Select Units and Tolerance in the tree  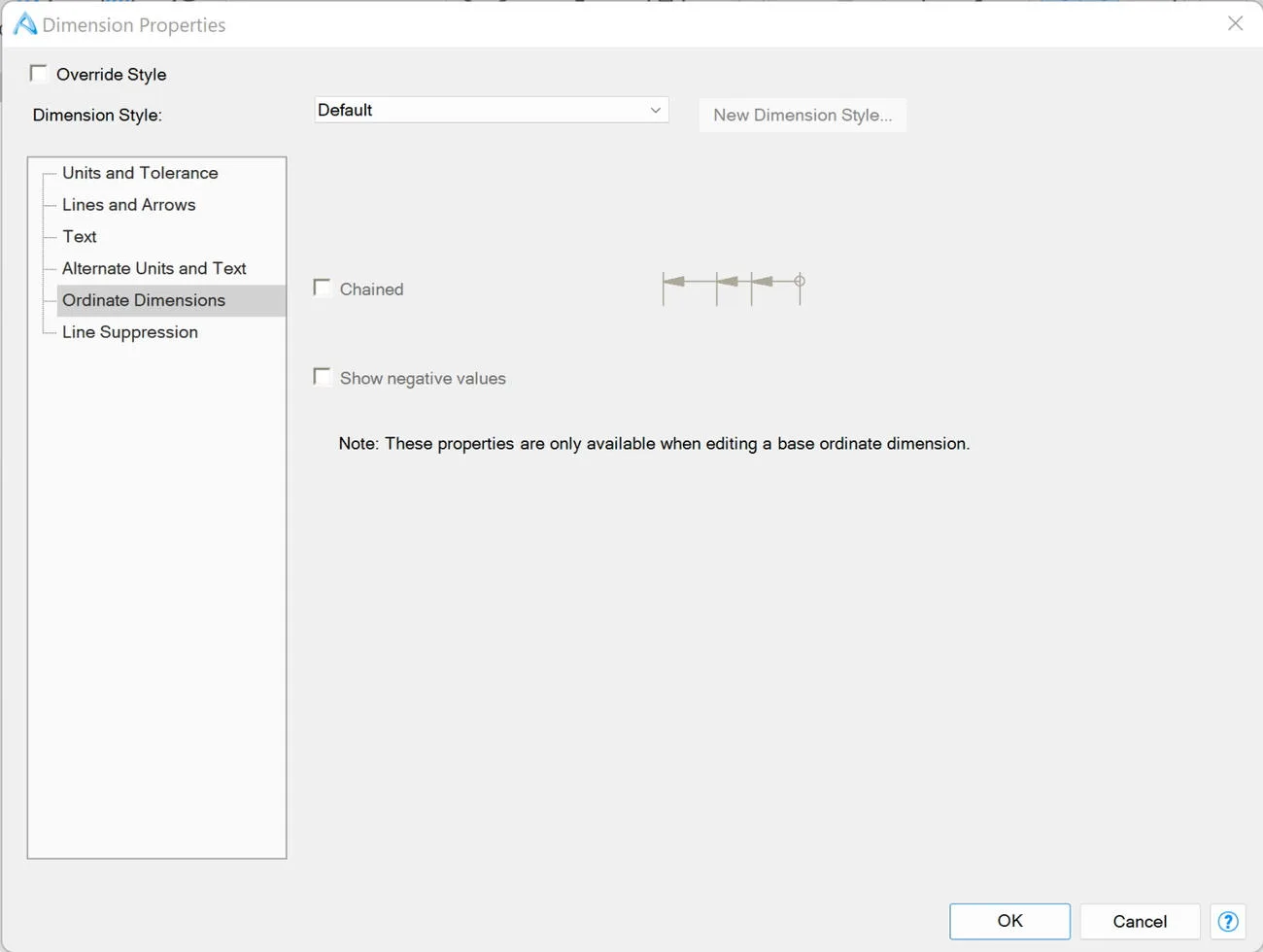click(x=140, y=173)
